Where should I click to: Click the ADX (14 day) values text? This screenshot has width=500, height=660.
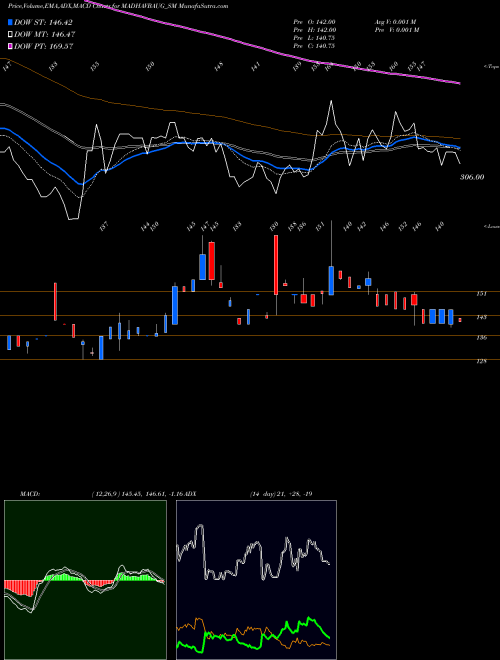pyautogui.click(x=281, y=493)
